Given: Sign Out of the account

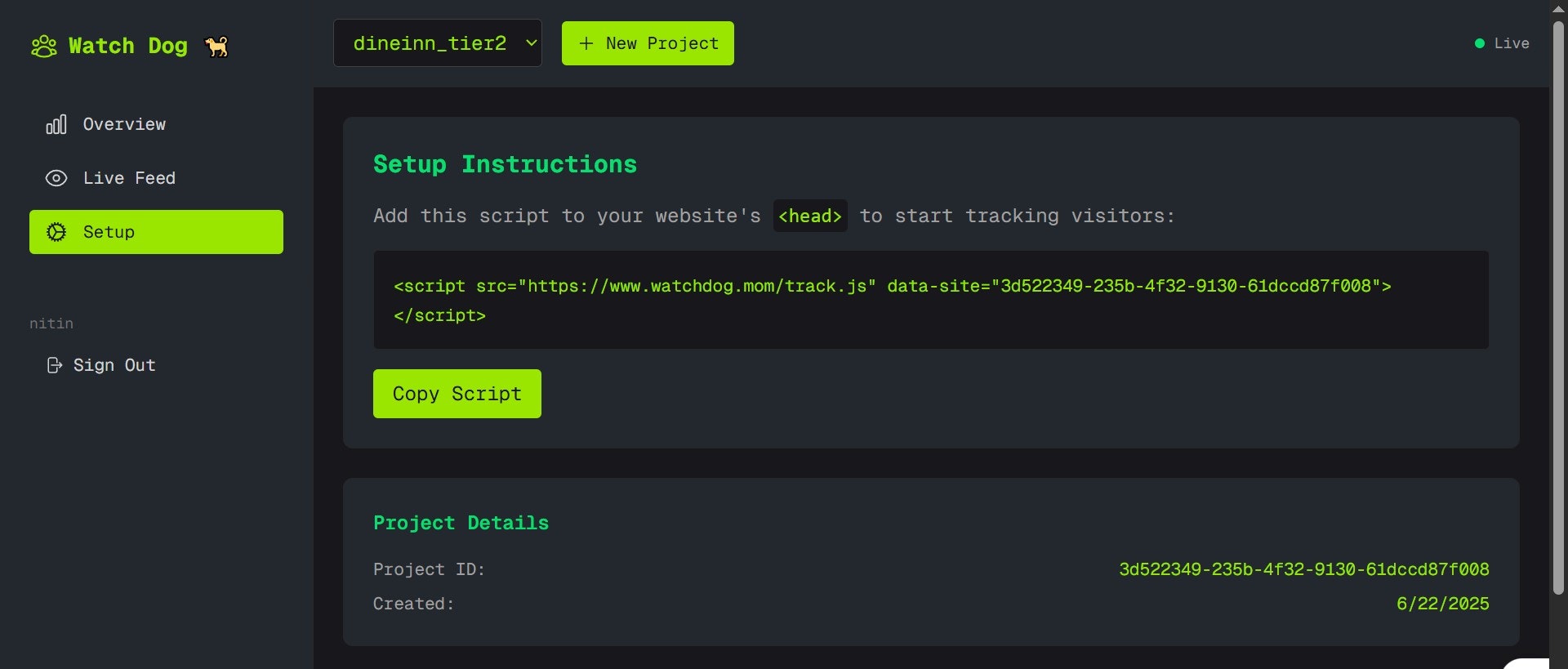Looking at the screenshot, I should (x=101, y=365).
